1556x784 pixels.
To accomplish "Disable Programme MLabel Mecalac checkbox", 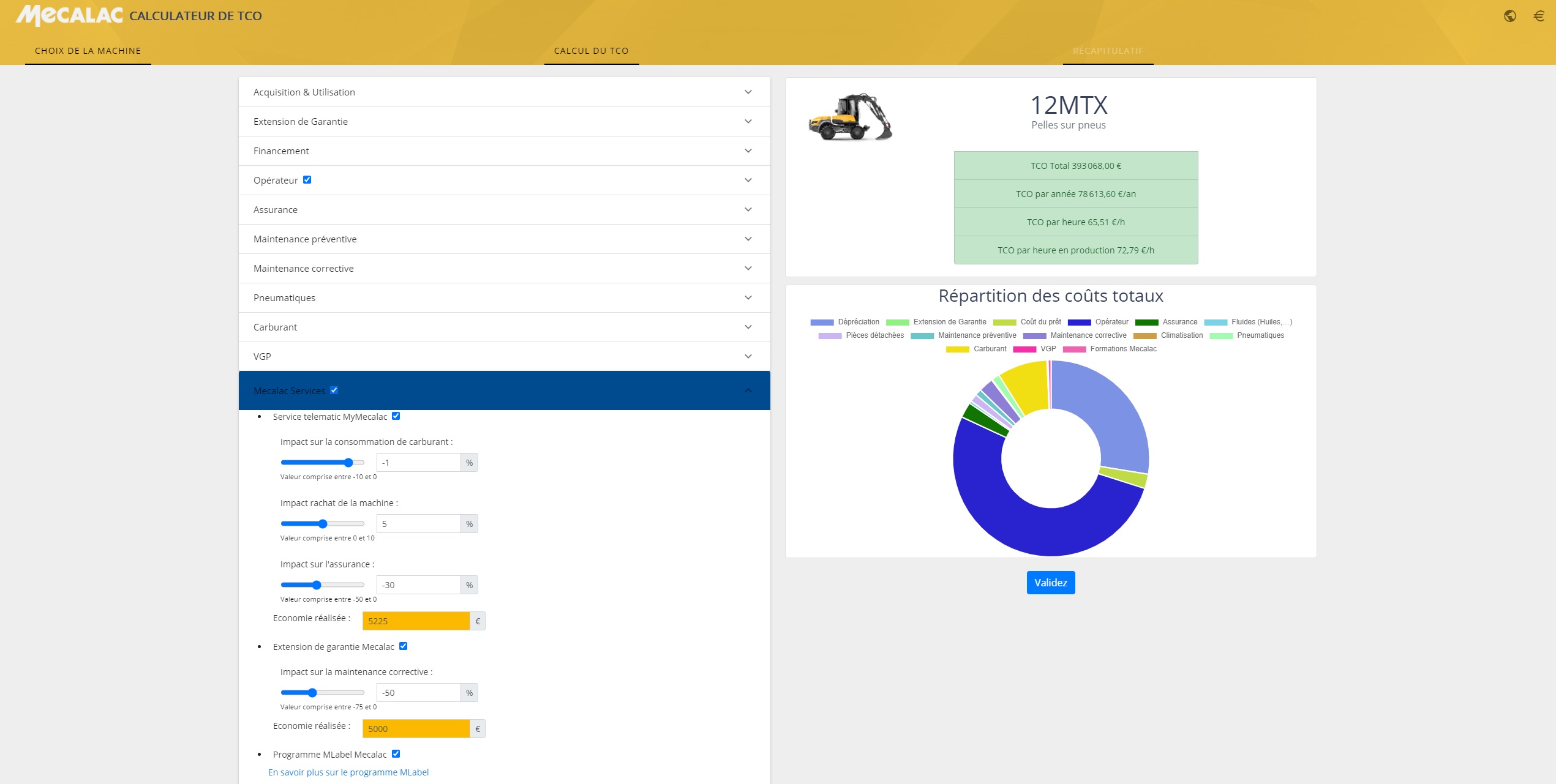I will pyautogui.click(x=396, y=754).
